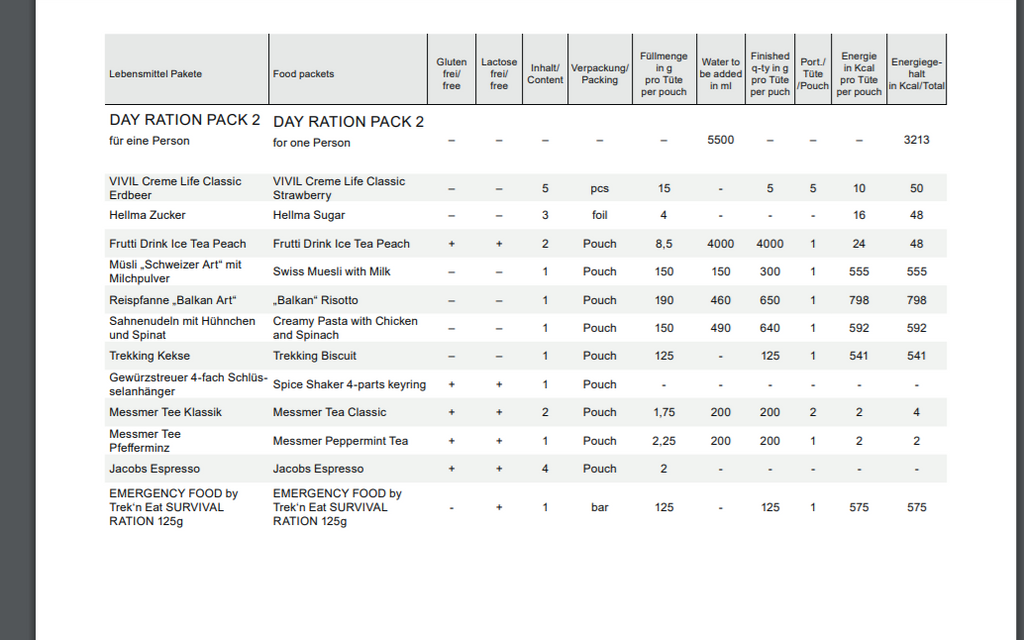1024x640 pixels.
Task: Select the 'VIVIL Creme Life Classic Strawberry' entry
Action: [339, 188]
